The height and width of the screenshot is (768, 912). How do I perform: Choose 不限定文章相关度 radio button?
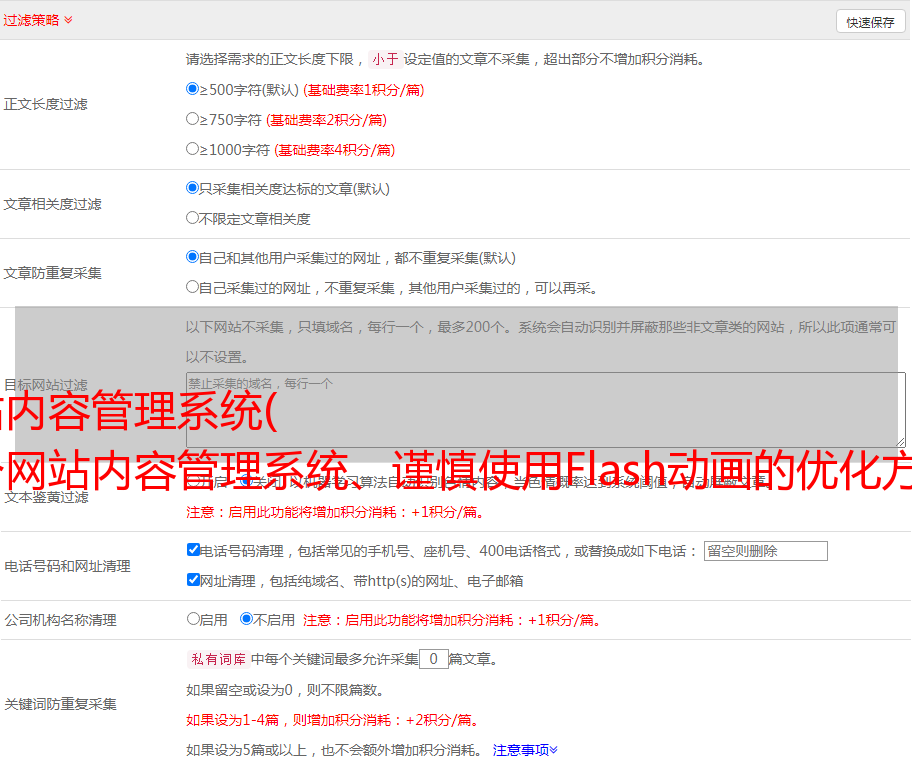193,218
